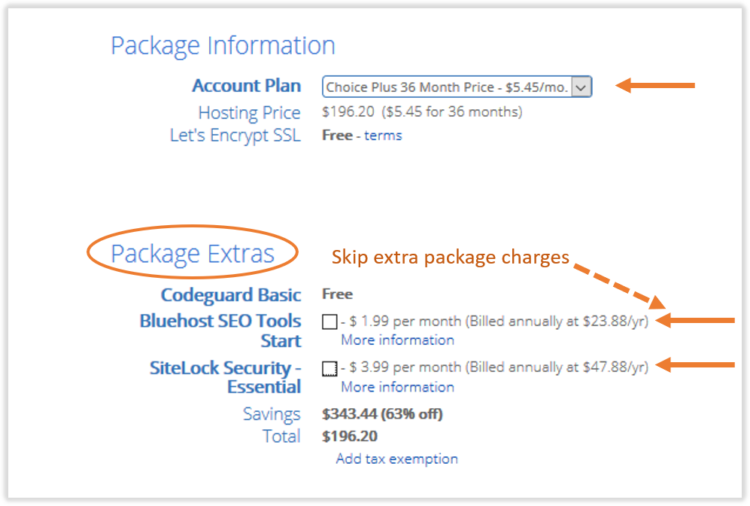Click the orange arrow beside the $23.88/yr price
Screen dimensions: 750x506
(x=701, y=321)
